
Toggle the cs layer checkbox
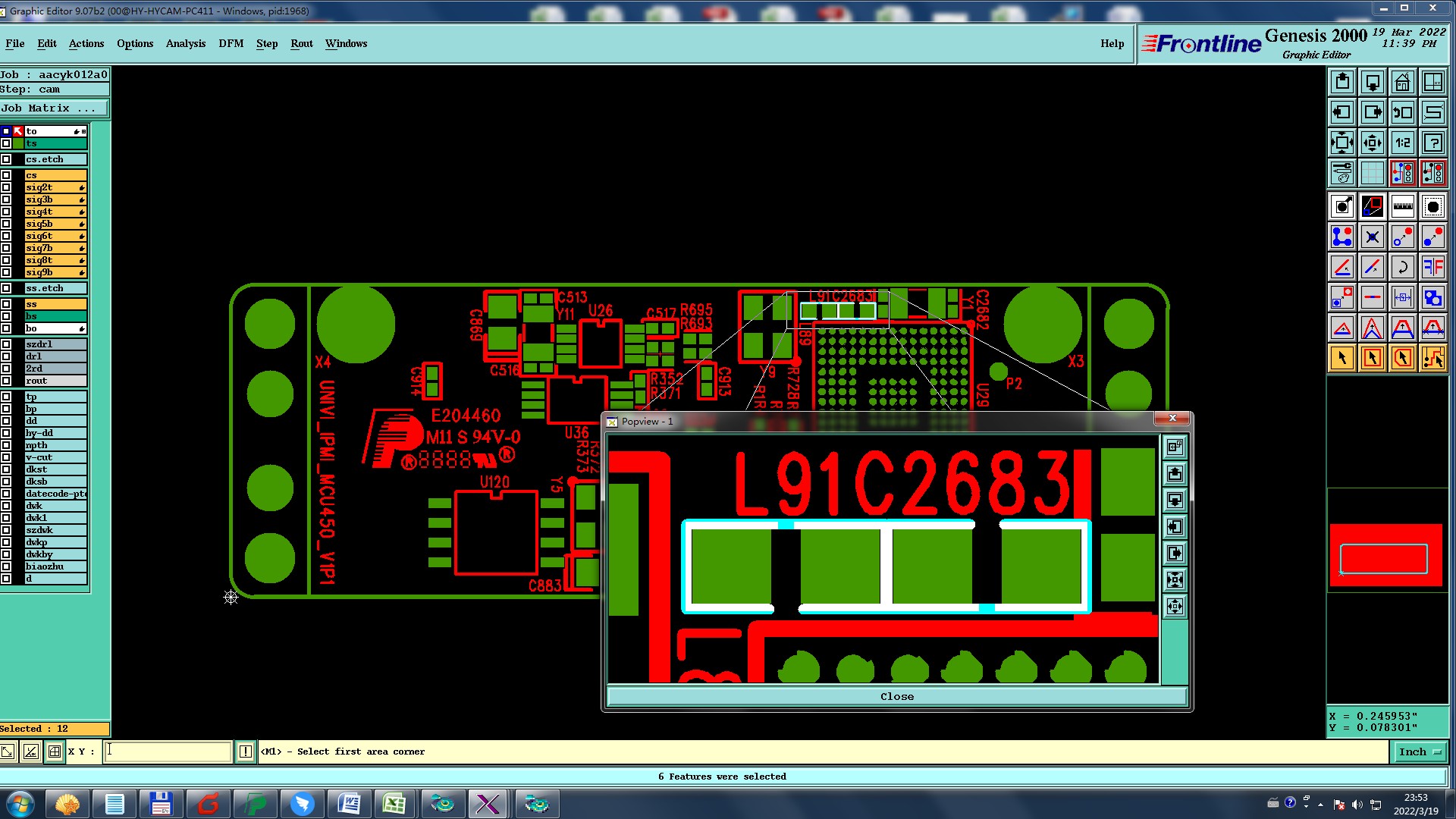click(x=6, y=175)
